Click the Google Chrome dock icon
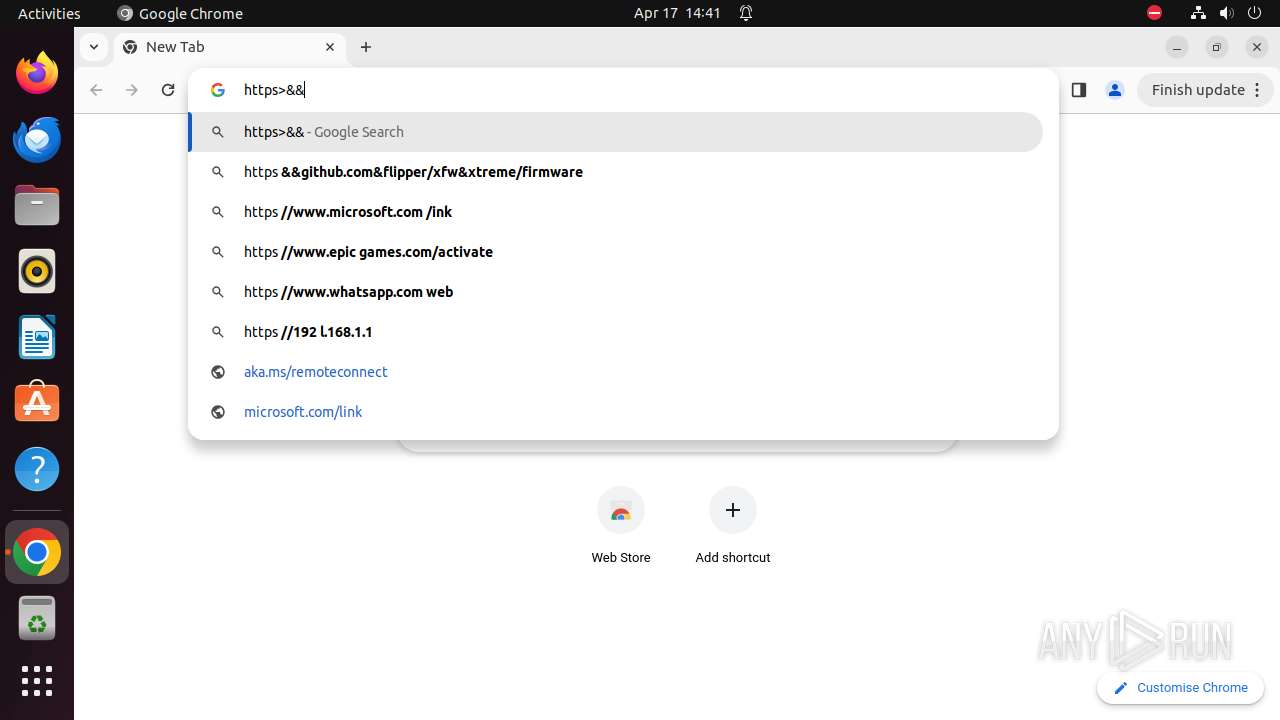Screen dimensions: 1280x720 pos(37,552)
